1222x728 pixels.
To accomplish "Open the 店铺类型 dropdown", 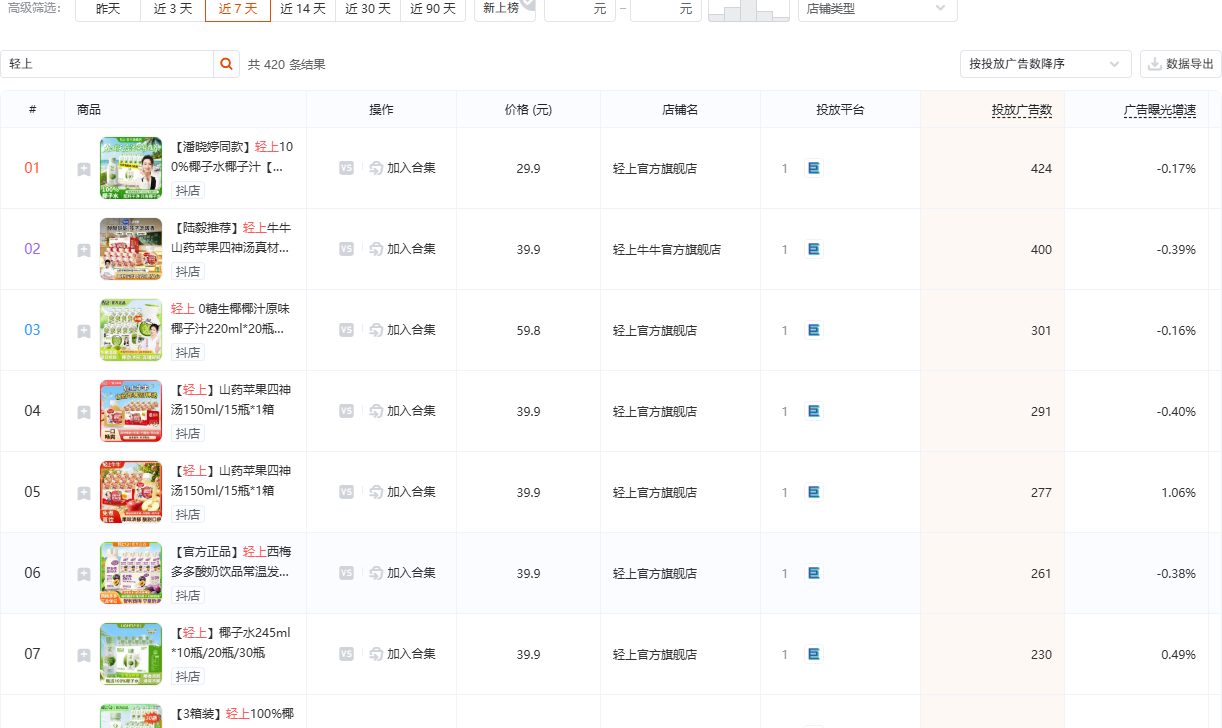I will [877, 9].
